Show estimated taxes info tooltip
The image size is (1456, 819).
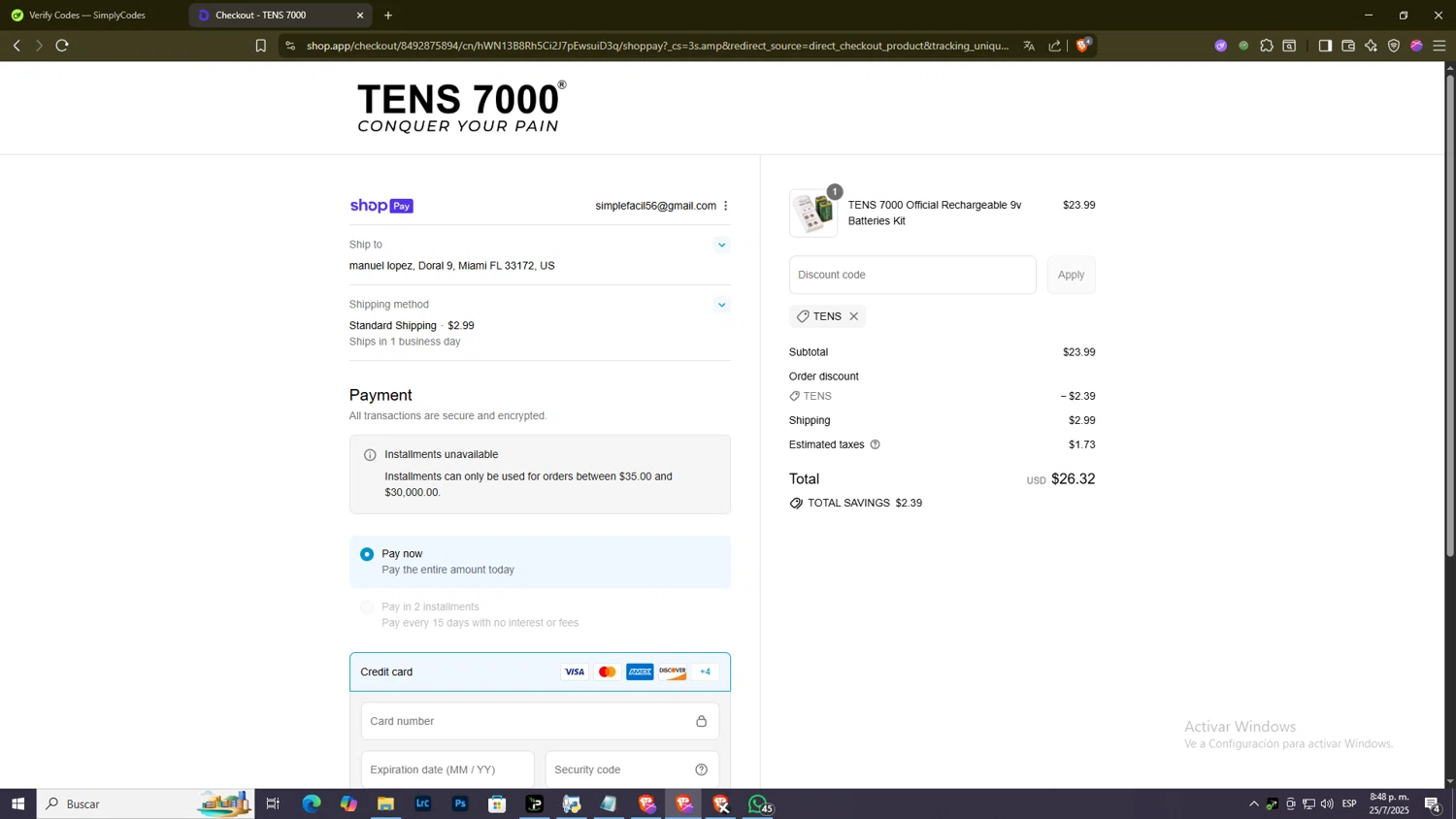(x=875, y=444)
